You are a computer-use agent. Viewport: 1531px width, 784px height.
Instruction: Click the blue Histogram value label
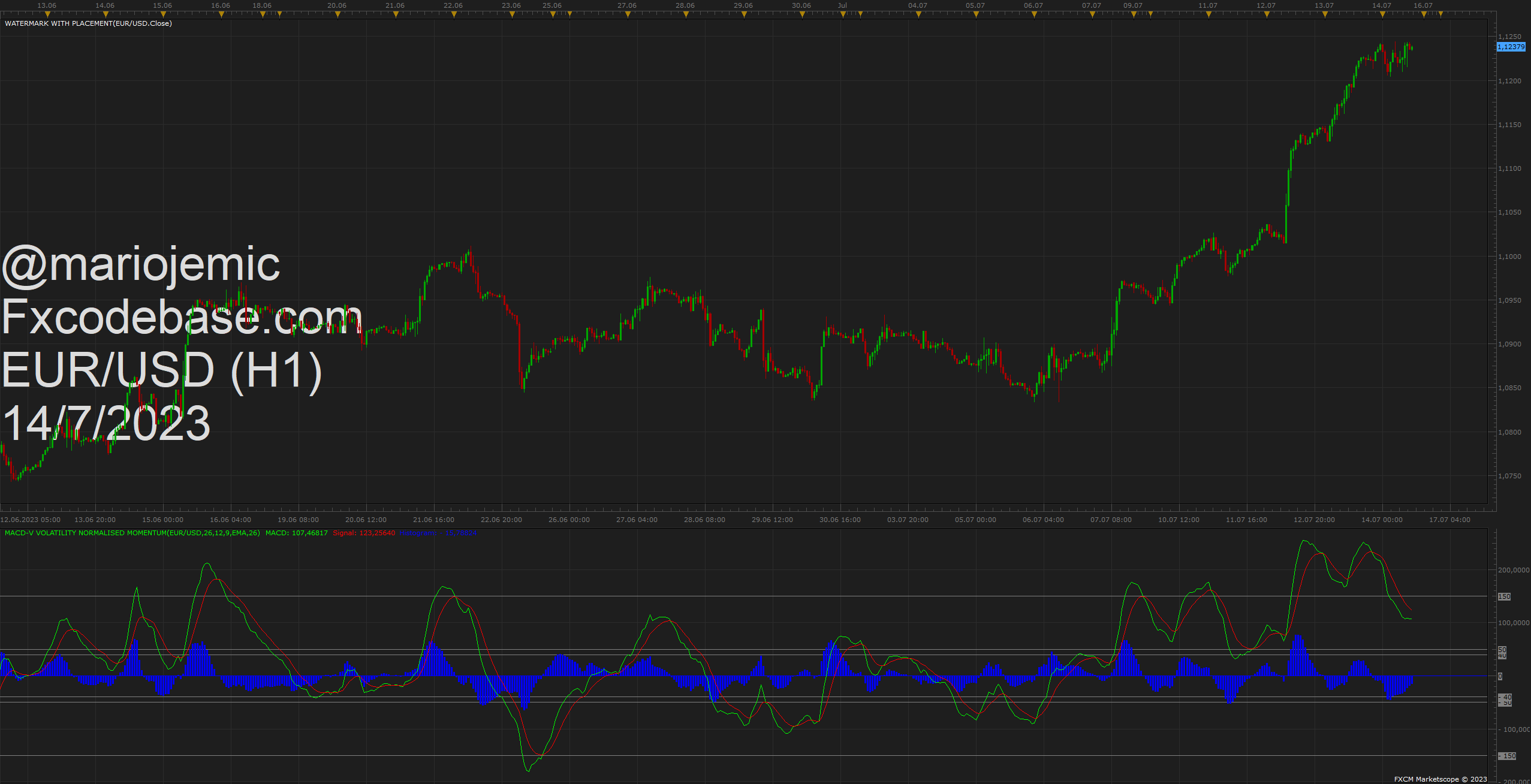(438, 533)
